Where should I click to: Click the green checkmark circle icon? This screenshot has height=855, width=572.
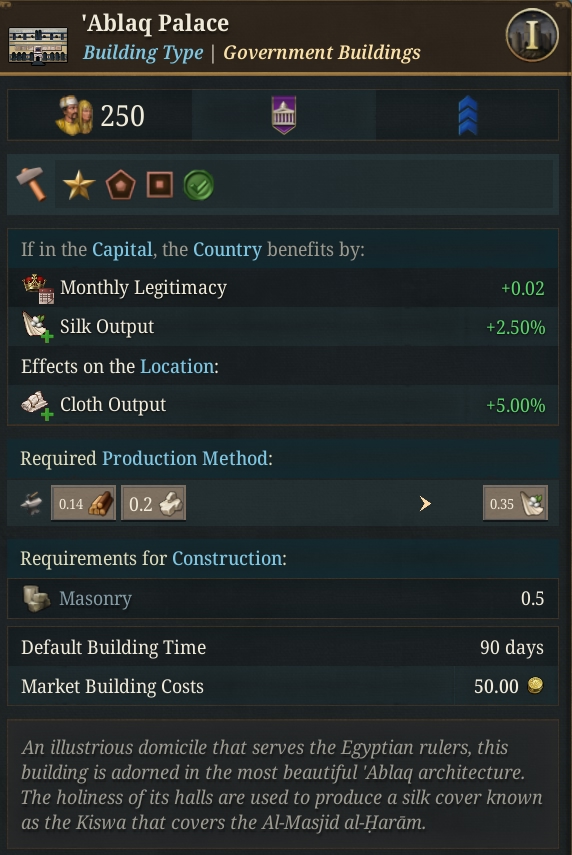click(198, 185)
